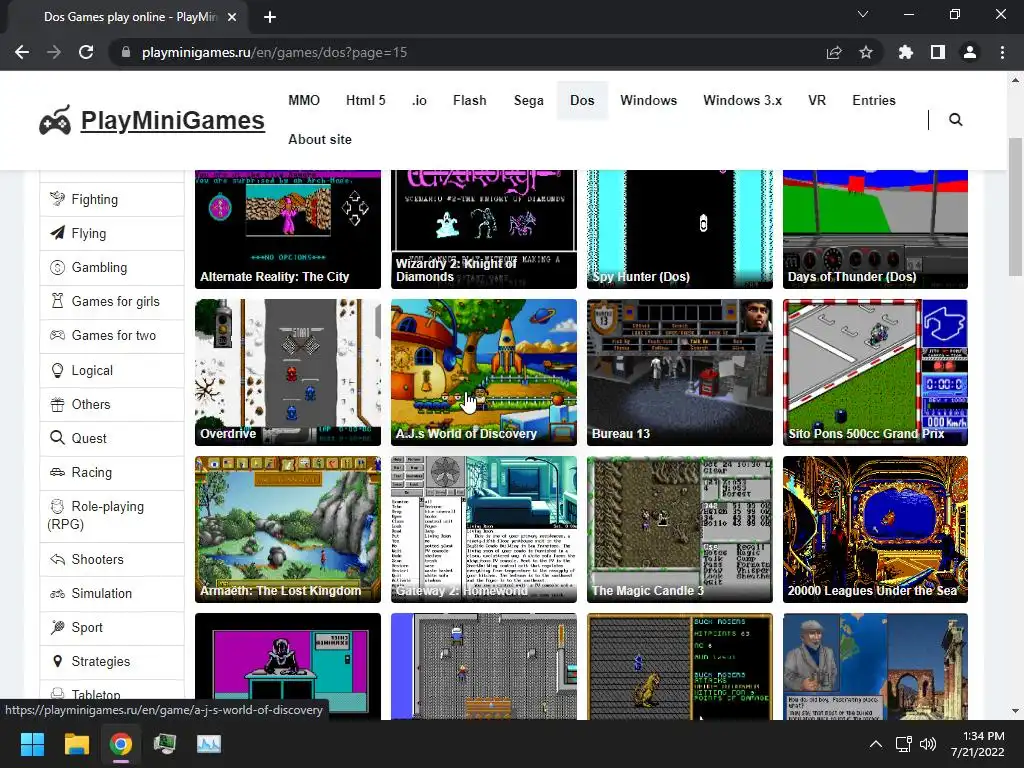Click the volume speaker tray icon
Image resolution: width=1024 pixels, height=768 pixels.
[x=927, y=744]
